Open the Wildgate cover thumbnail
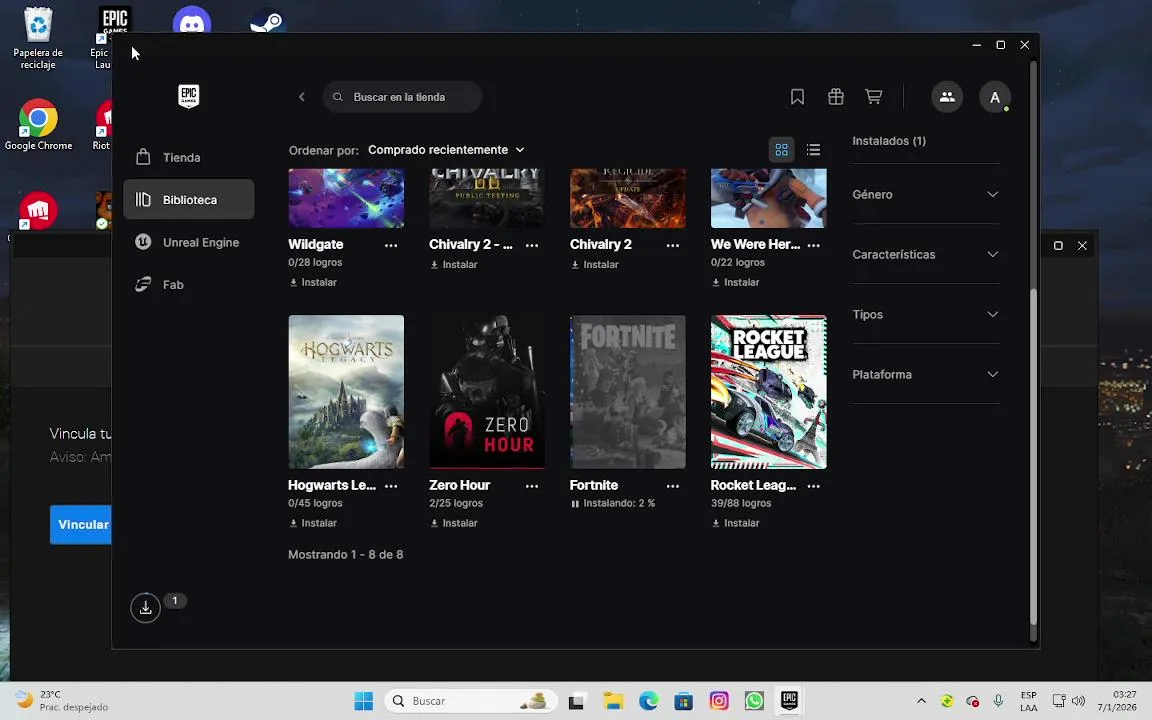 point(346,198)
